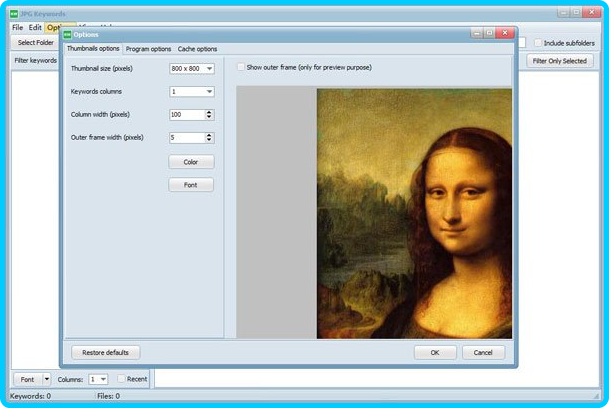609x408 pixels.
Task: Decrease Outer frame width value
Action: (x=209, y=140)
